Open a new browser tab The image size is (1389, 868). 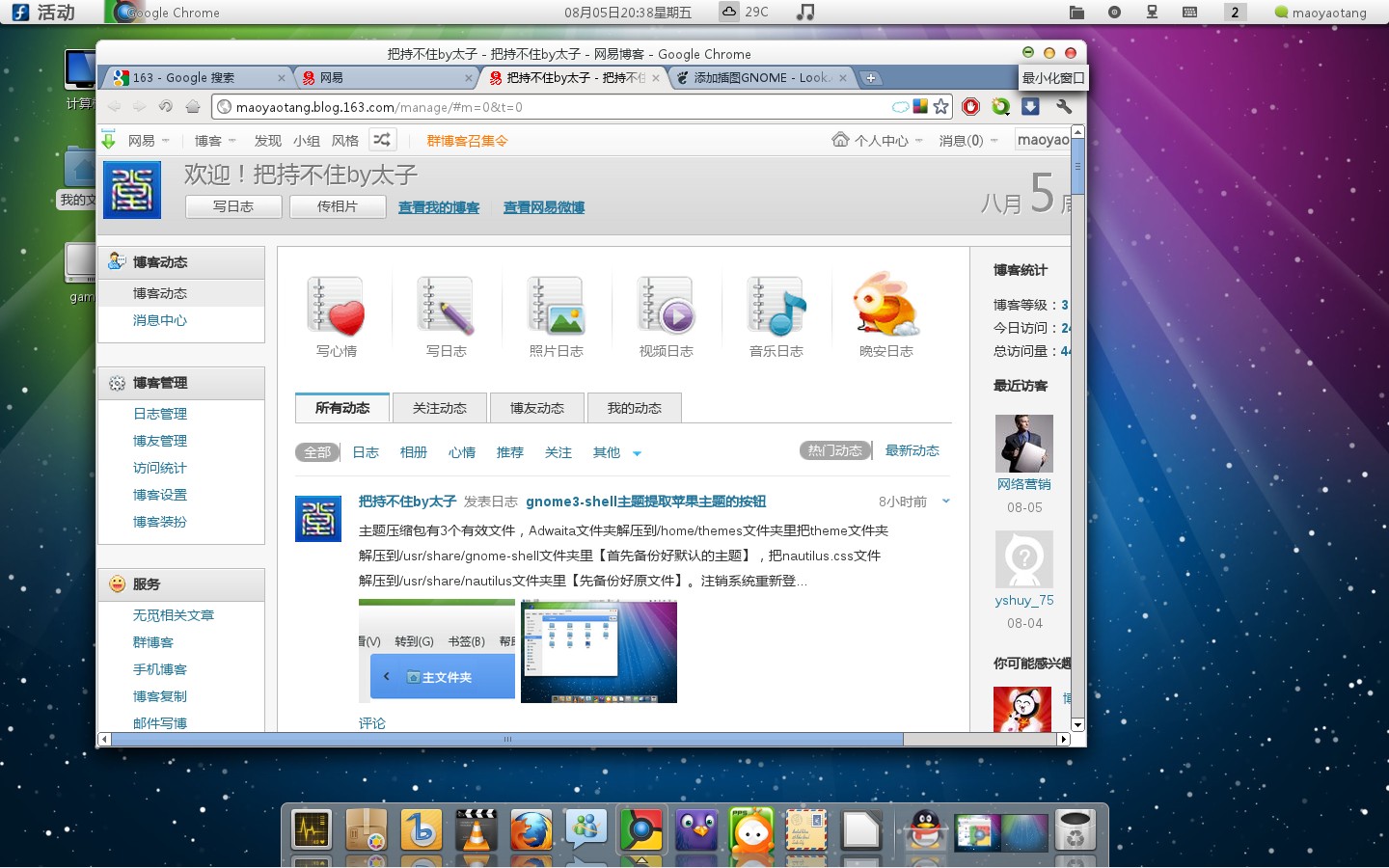tap(870, 78)
